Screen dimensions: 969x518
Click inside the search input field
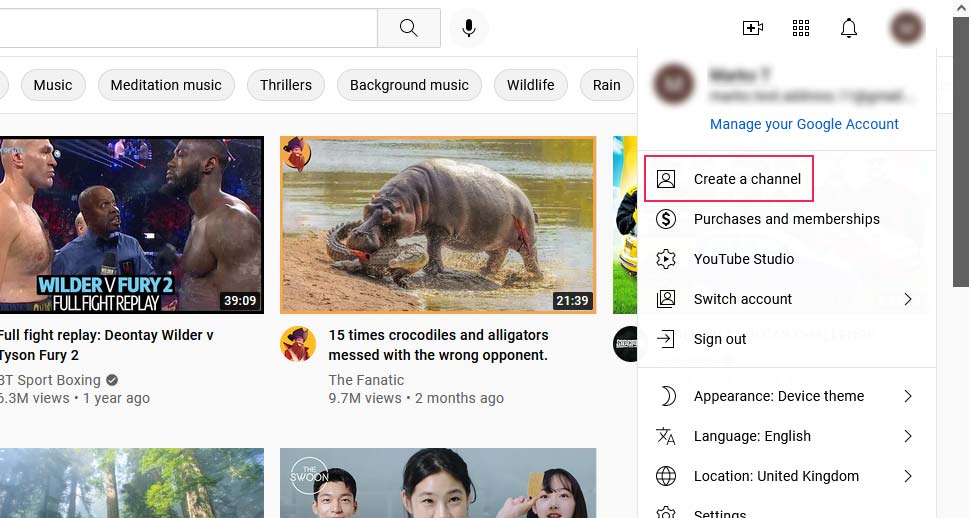point(188,28)
